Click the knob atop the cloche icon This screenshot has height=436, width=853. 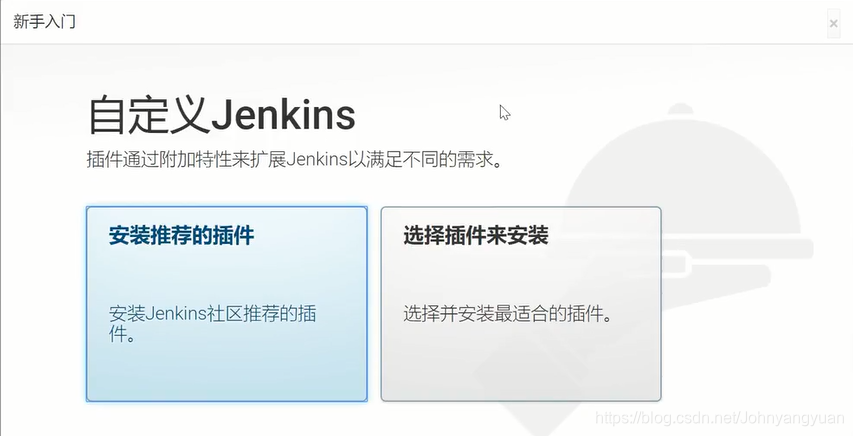(x=681, y=109)
